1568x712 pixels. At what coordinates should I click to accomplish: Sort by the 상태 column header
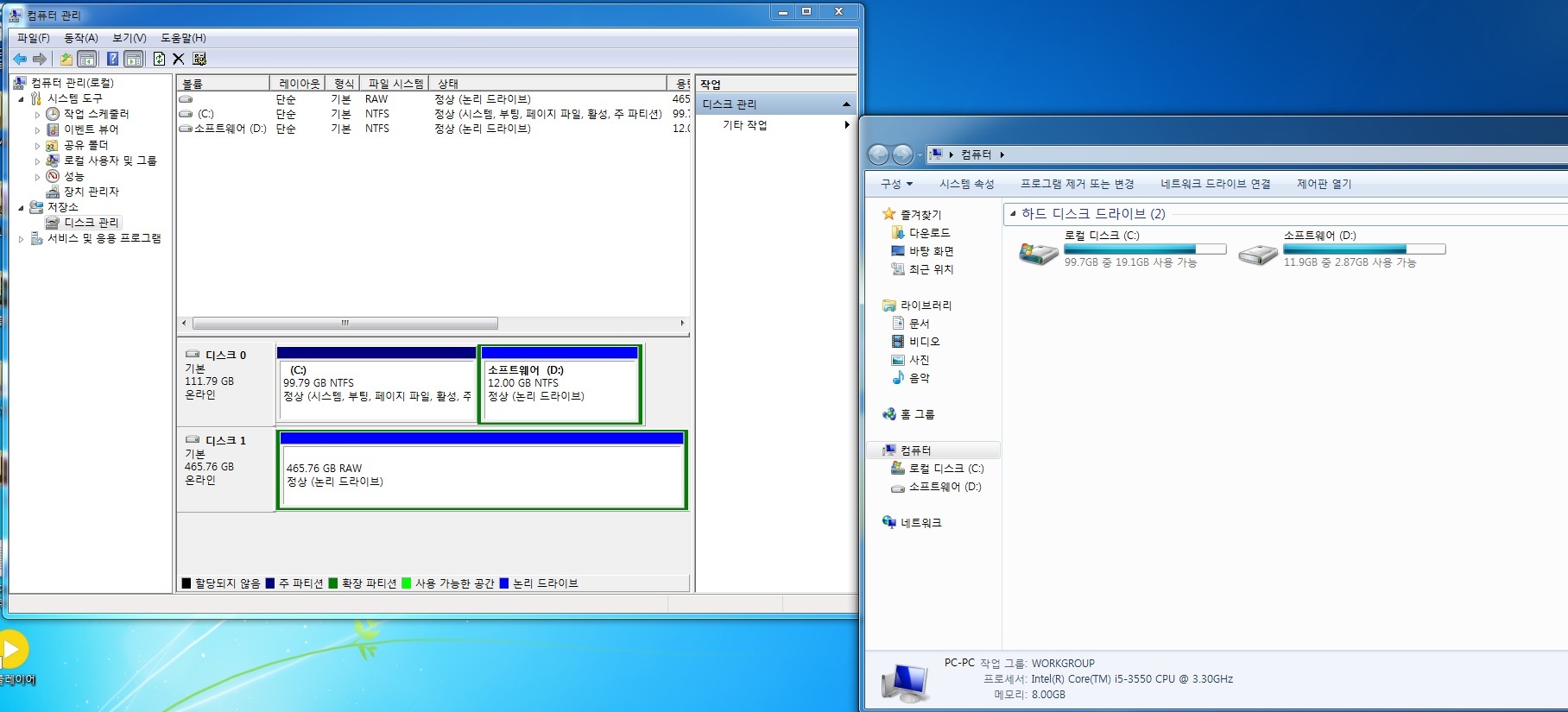tap(547, 84)
